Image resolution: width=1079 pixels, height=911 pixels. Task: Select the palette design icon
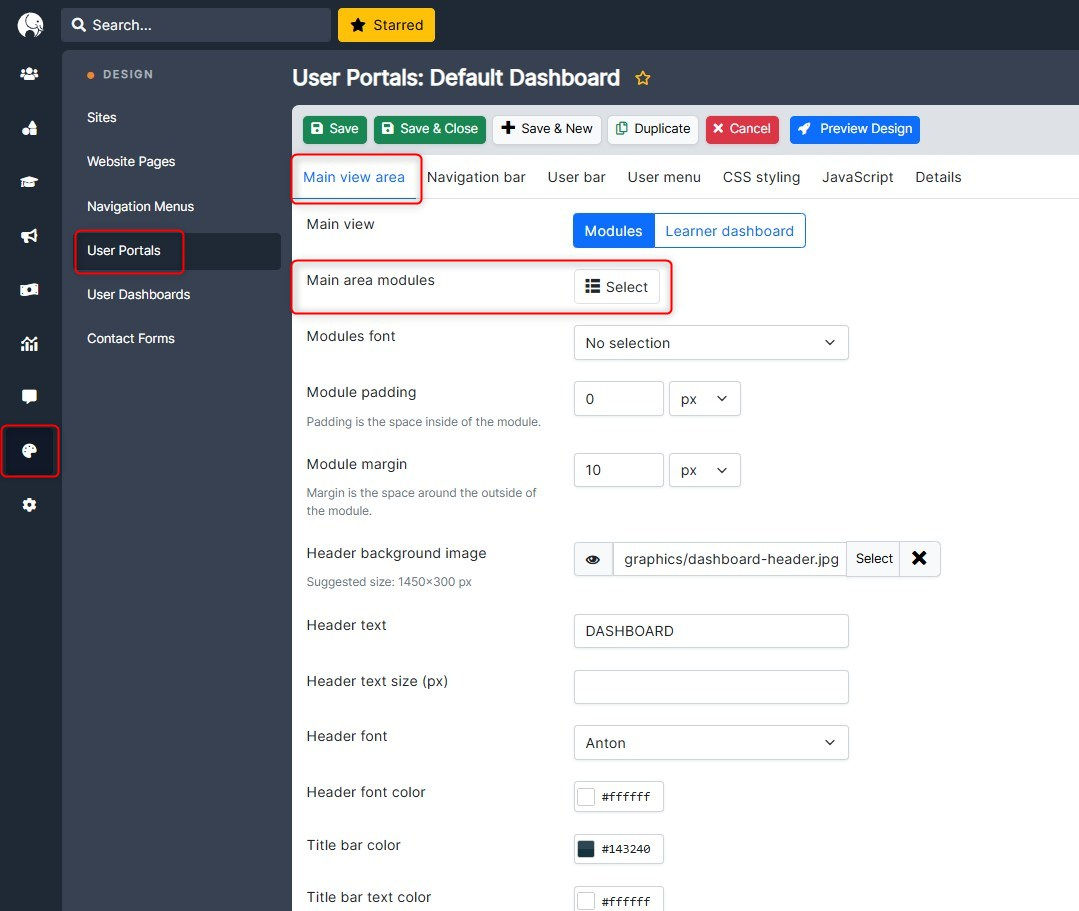(29, 451)
